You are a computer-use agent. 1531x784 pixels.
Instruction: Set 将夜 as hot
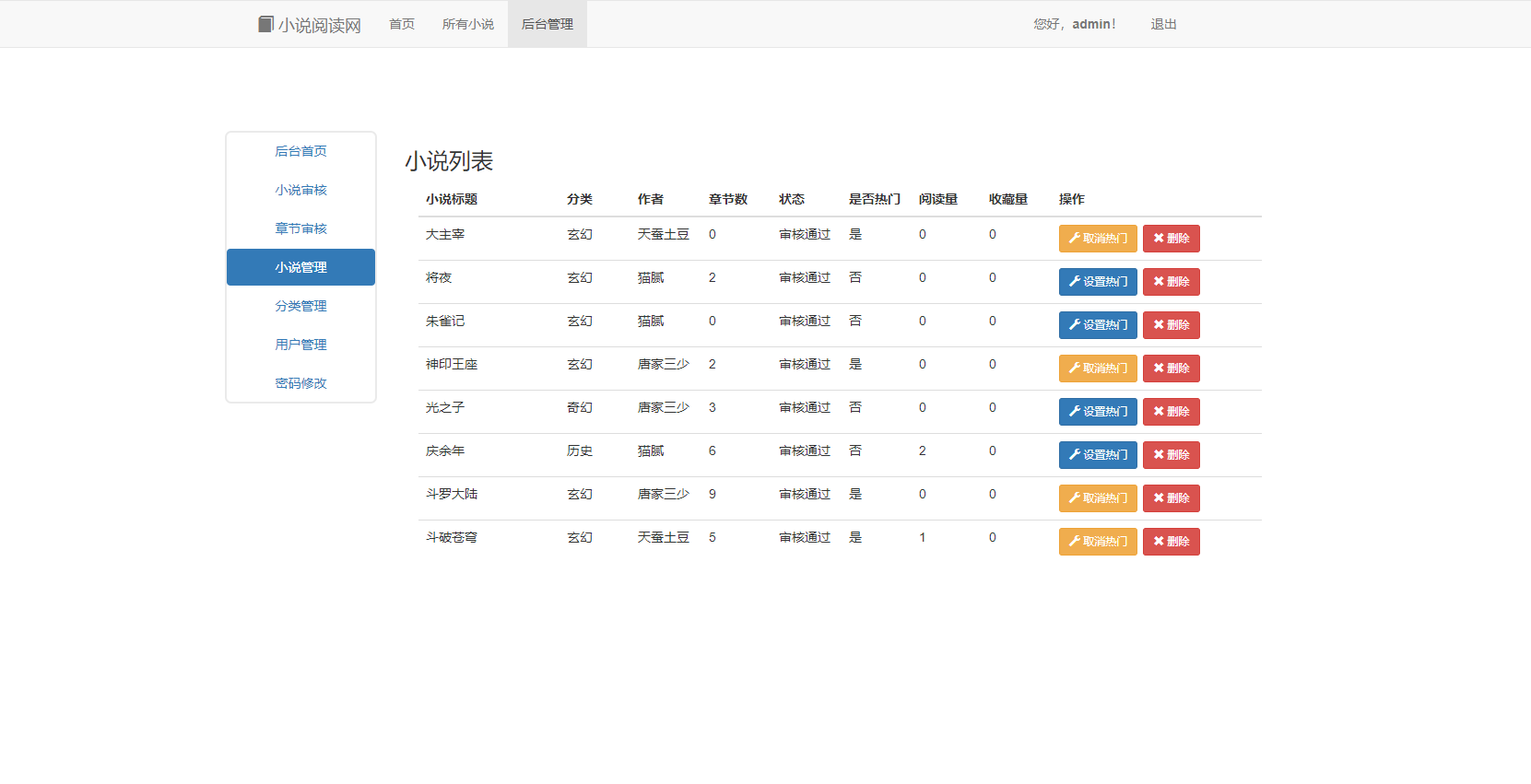tap(1098, 282)
